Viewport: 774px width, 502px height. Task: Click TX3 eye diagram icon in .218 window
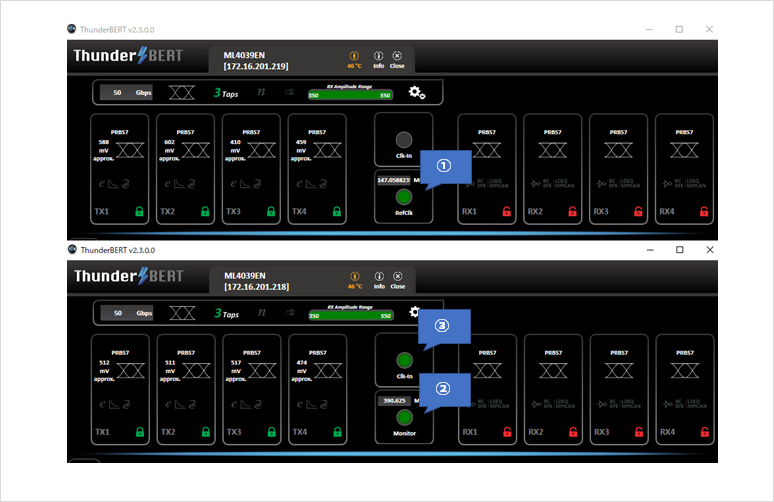[262, 371]
